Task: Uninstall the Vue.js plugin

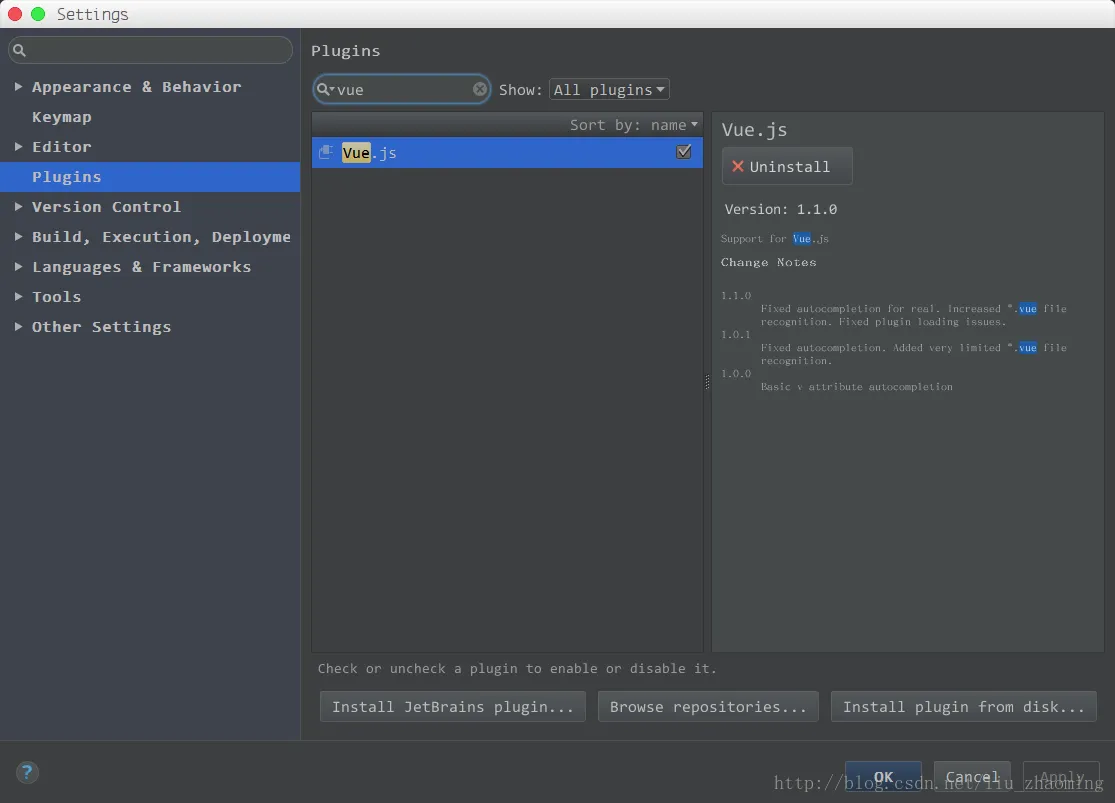Action: tap(787, 166)
